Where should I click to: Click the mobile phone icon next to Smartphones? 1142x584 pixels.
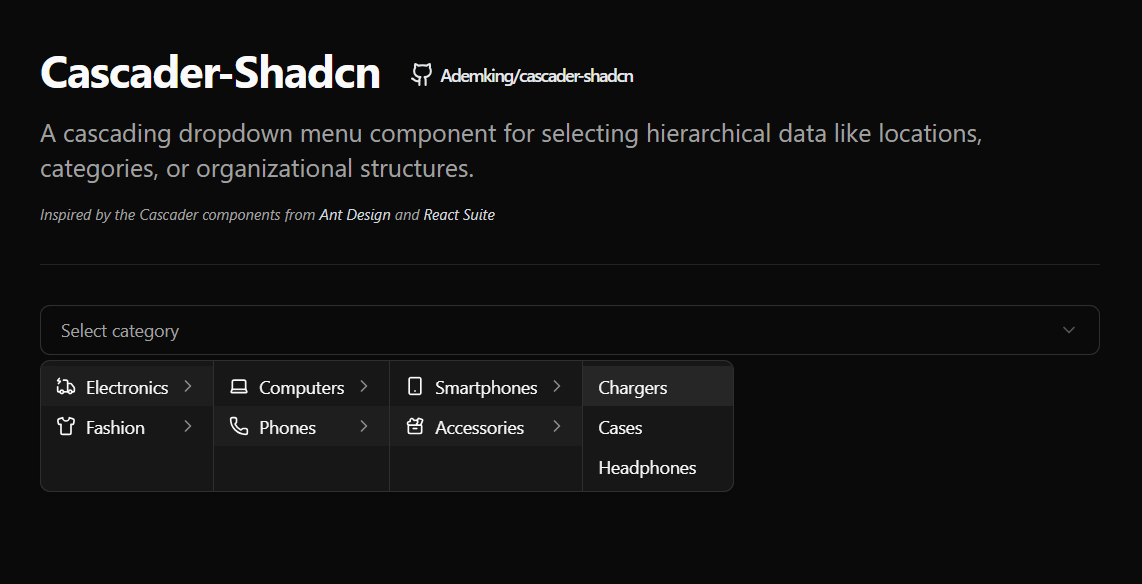tap(413, 386)
